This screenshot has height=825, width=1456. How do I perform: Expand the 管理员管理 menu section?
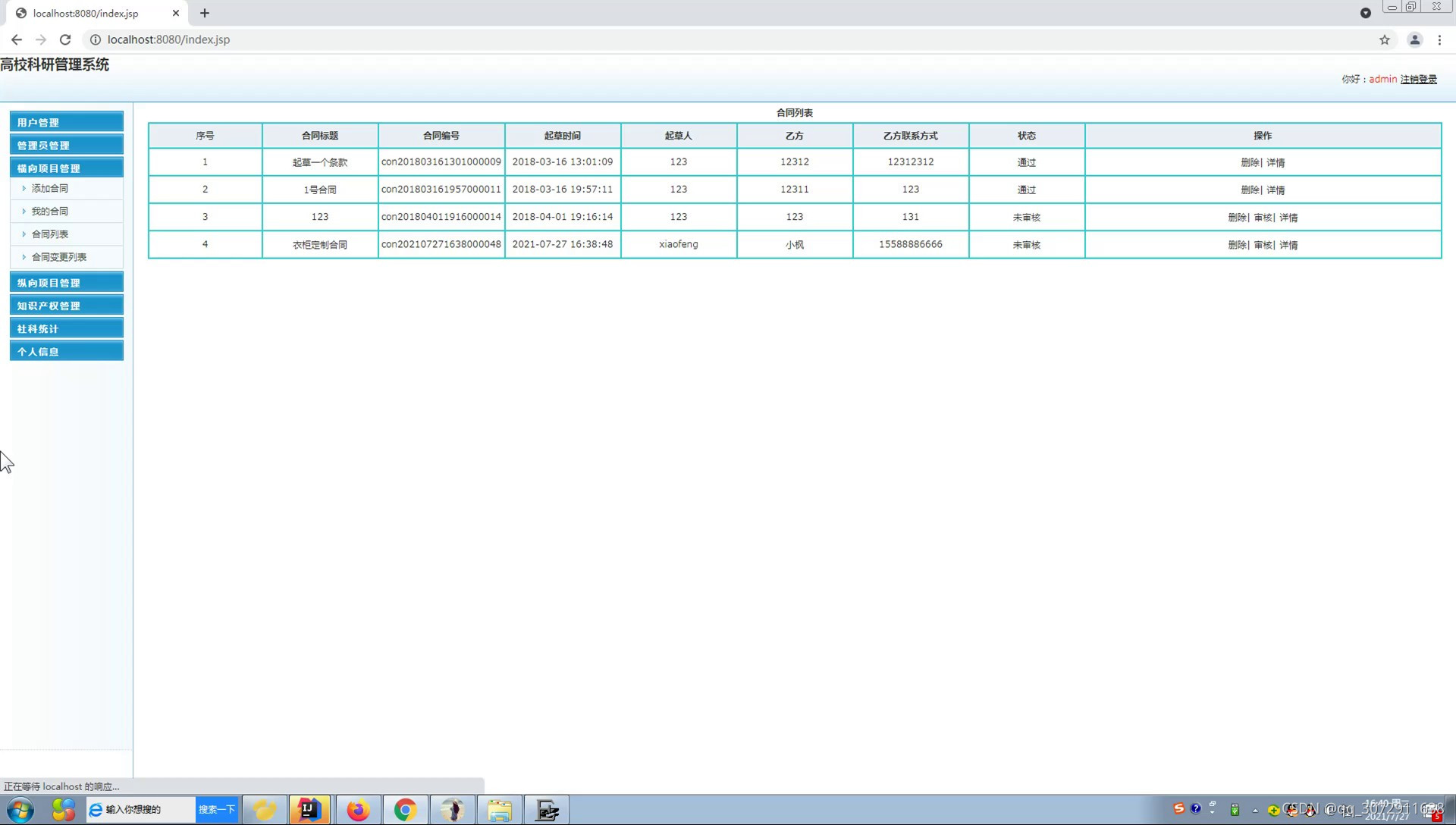[x=67, y=145]
